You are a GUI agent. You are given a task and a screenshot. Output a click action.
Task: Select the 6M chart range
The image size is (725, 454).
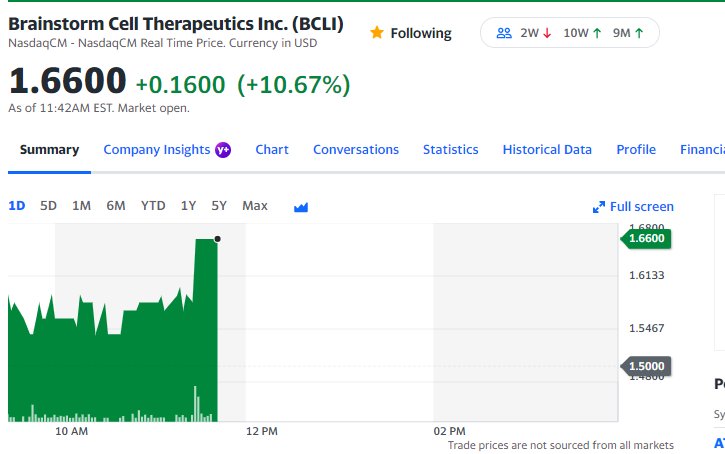coord(116,206)
